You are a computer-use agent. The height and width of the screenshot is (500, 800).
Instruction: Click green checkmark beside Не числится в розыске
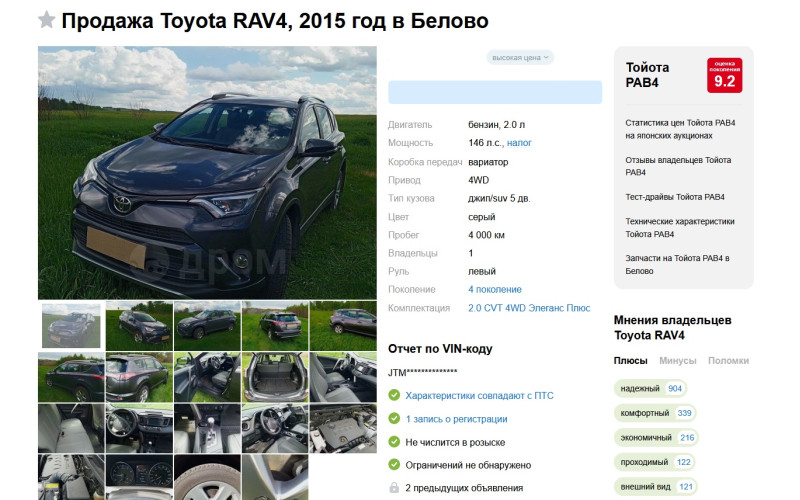pos(394,442)
